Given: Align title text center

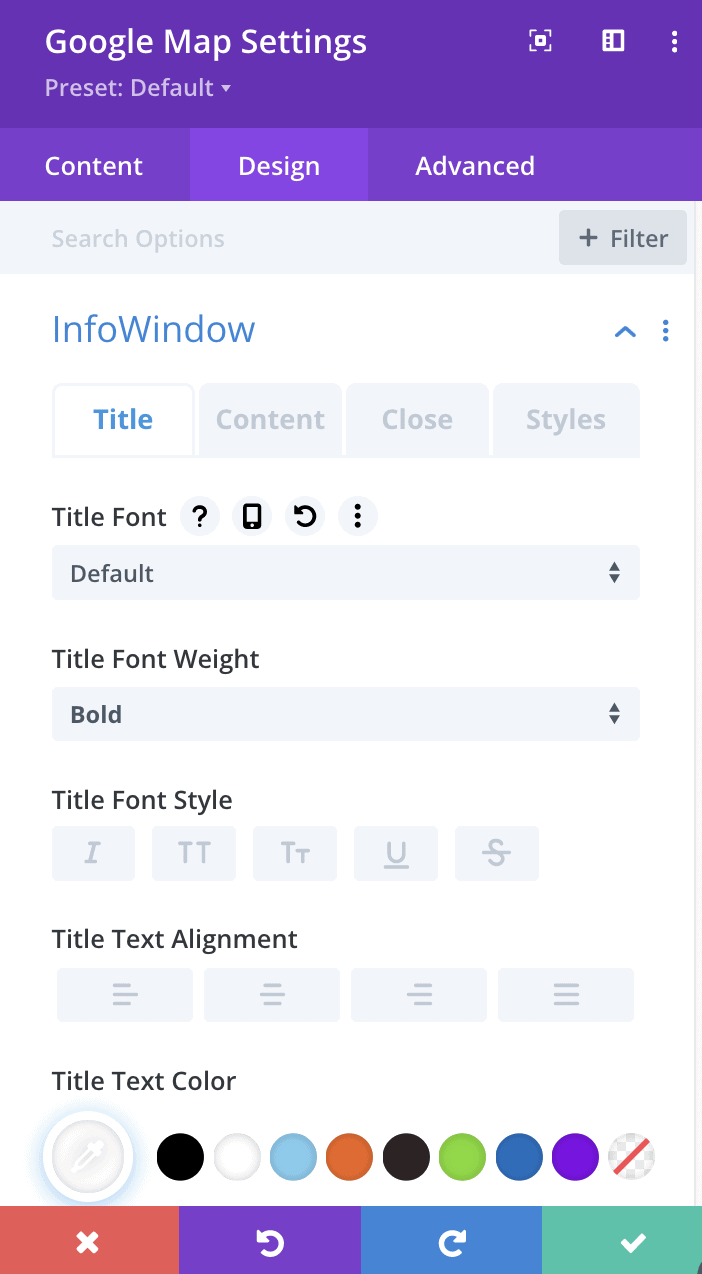Looking at the screenshot, I should click(272, 995).
